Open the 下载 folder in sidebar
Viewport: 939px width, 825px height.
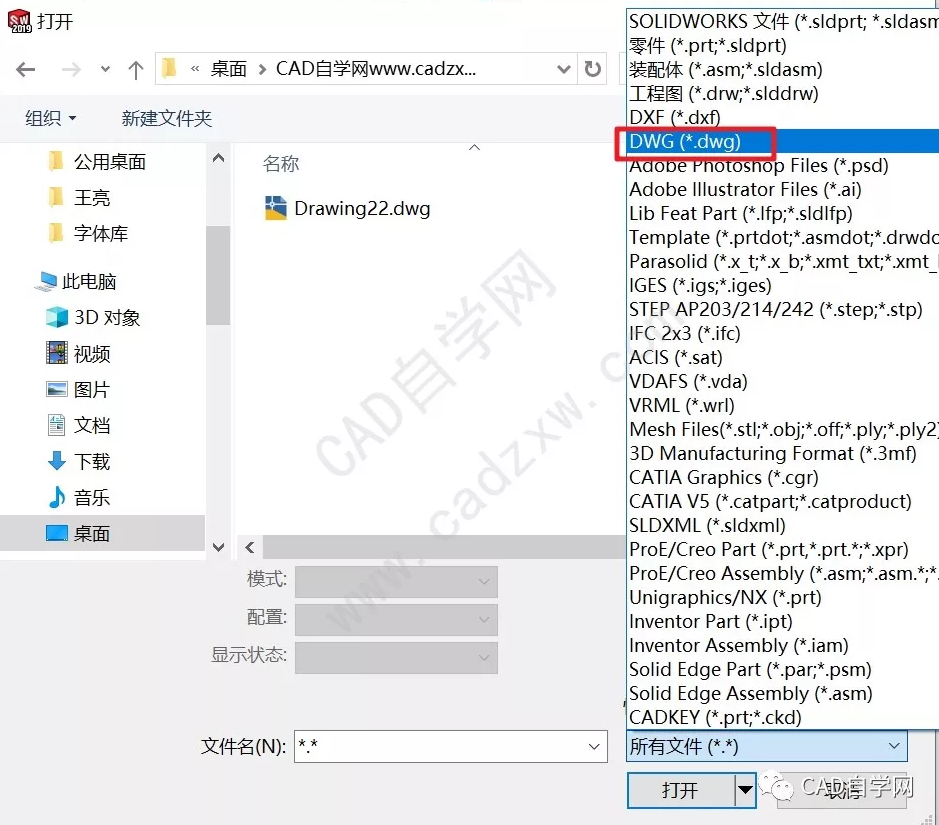coord(78,461)
